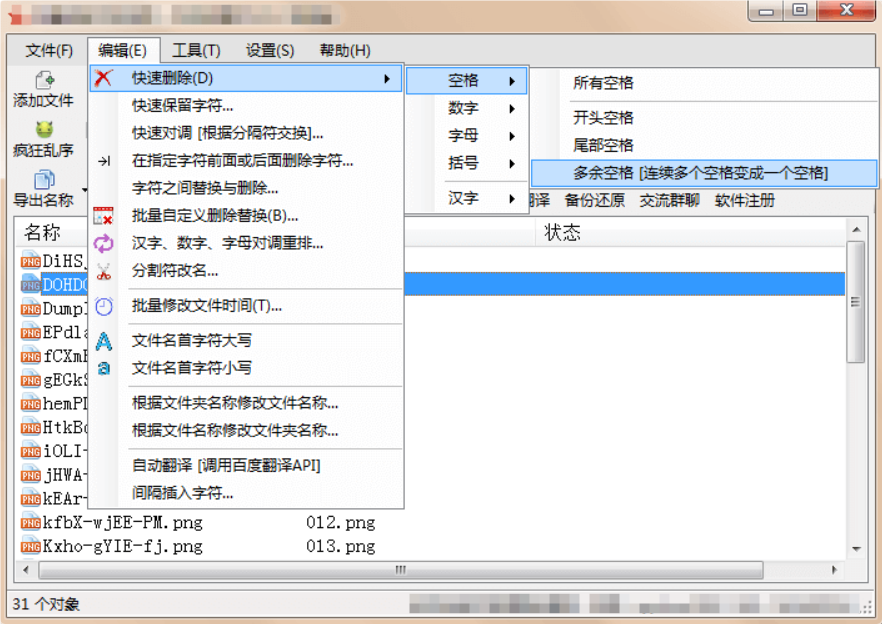Screen dimensions: 882x624
Task: Open the 编辑(E) menu
Action: (x=123, y=51)
